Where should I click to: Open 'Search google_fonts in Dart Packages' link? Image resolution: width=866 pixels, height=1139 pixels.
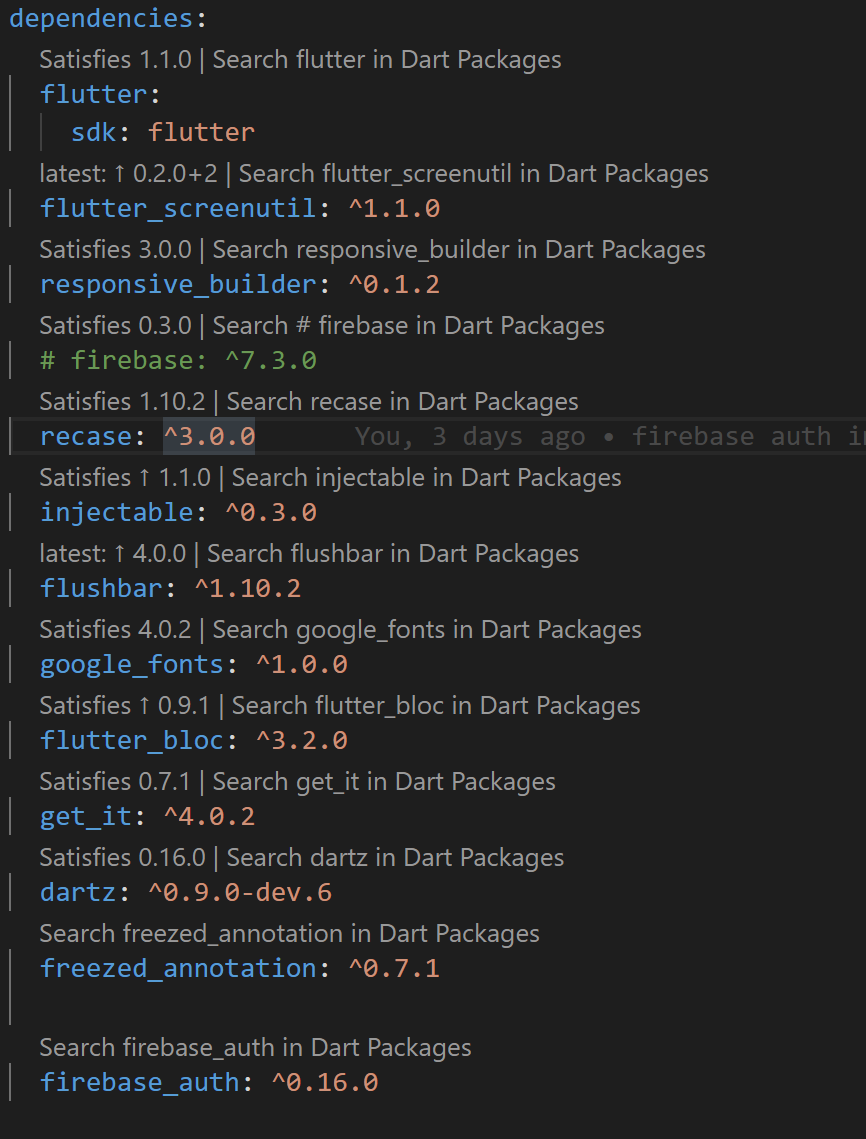coord(427,630)
